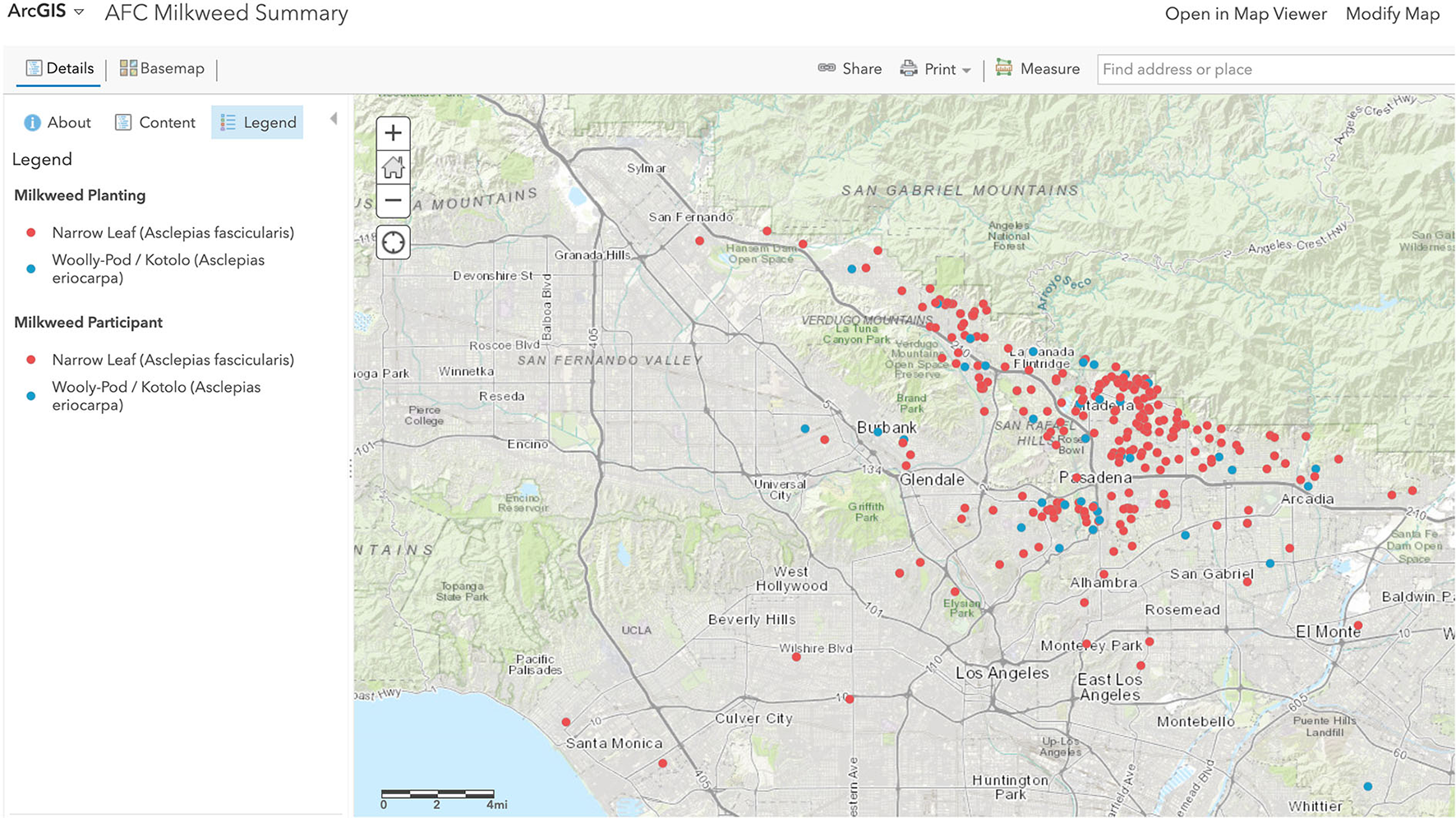Open the Measure tool
This screenshot has width=1456, height=818.
tap(1038, 69)
